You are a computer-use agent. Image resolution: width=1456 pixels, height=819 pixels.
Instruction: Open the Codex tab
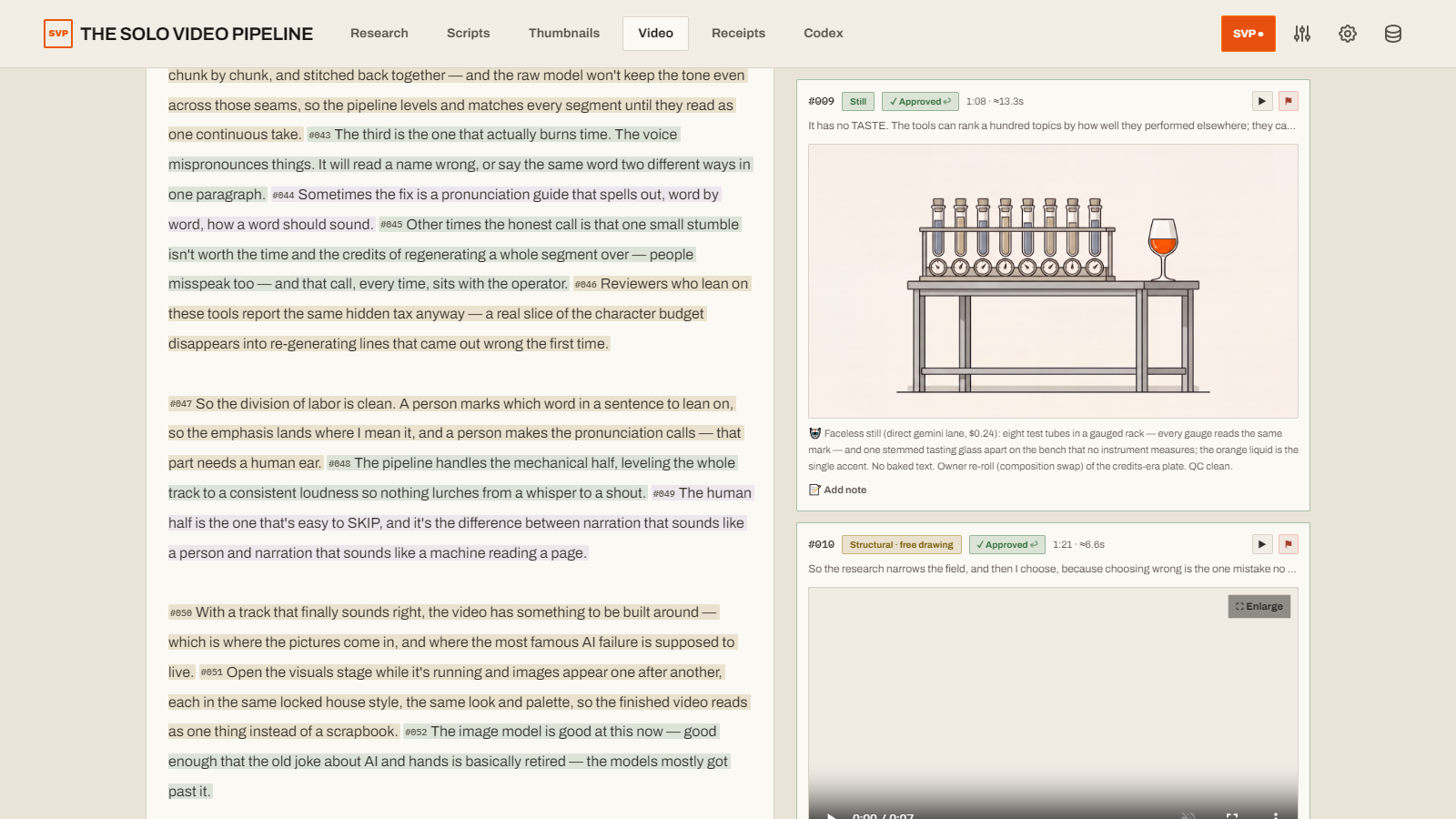[x=824, y=34]
